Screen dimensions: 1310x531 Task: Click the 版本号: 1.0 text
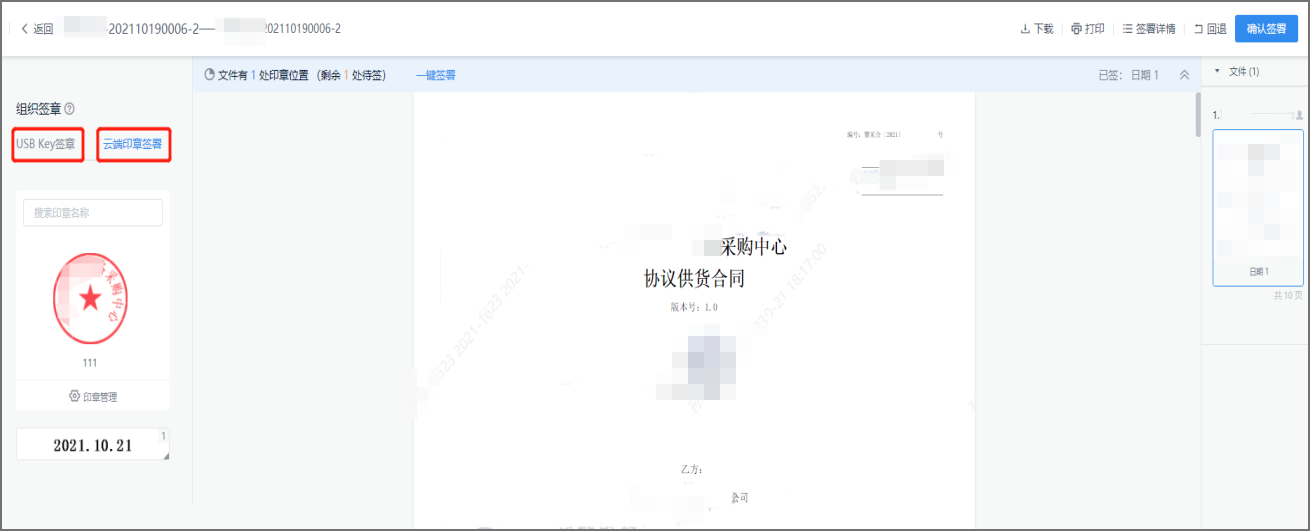tap(694, 307)
